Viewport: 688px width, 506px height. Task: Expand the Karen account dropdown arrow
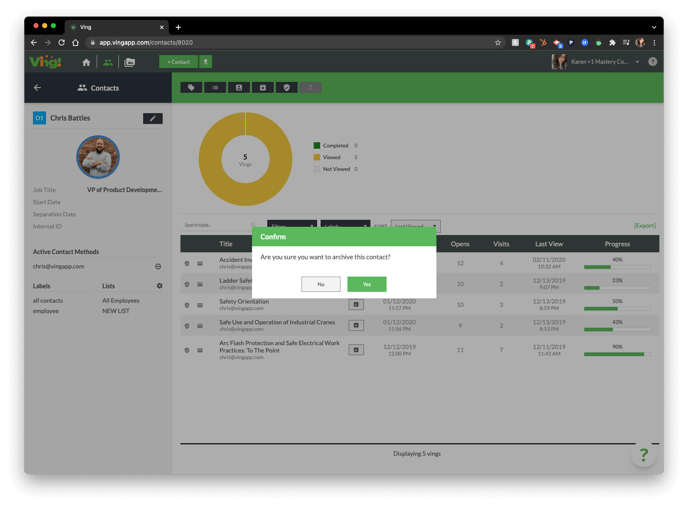click(x=638, y=62)
